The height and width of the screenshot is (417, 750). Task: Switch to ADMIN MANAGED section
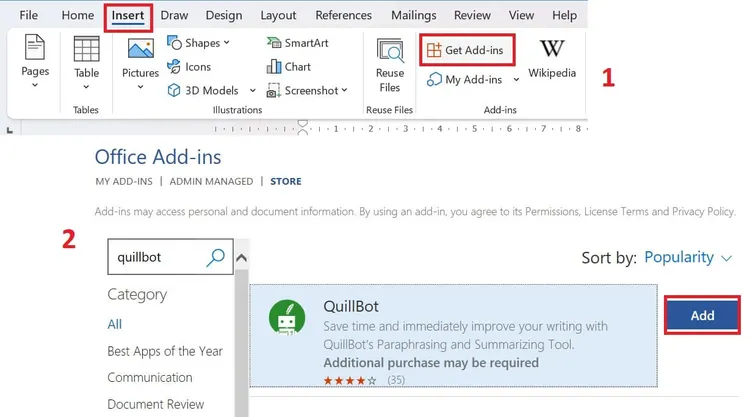point(211,182)
